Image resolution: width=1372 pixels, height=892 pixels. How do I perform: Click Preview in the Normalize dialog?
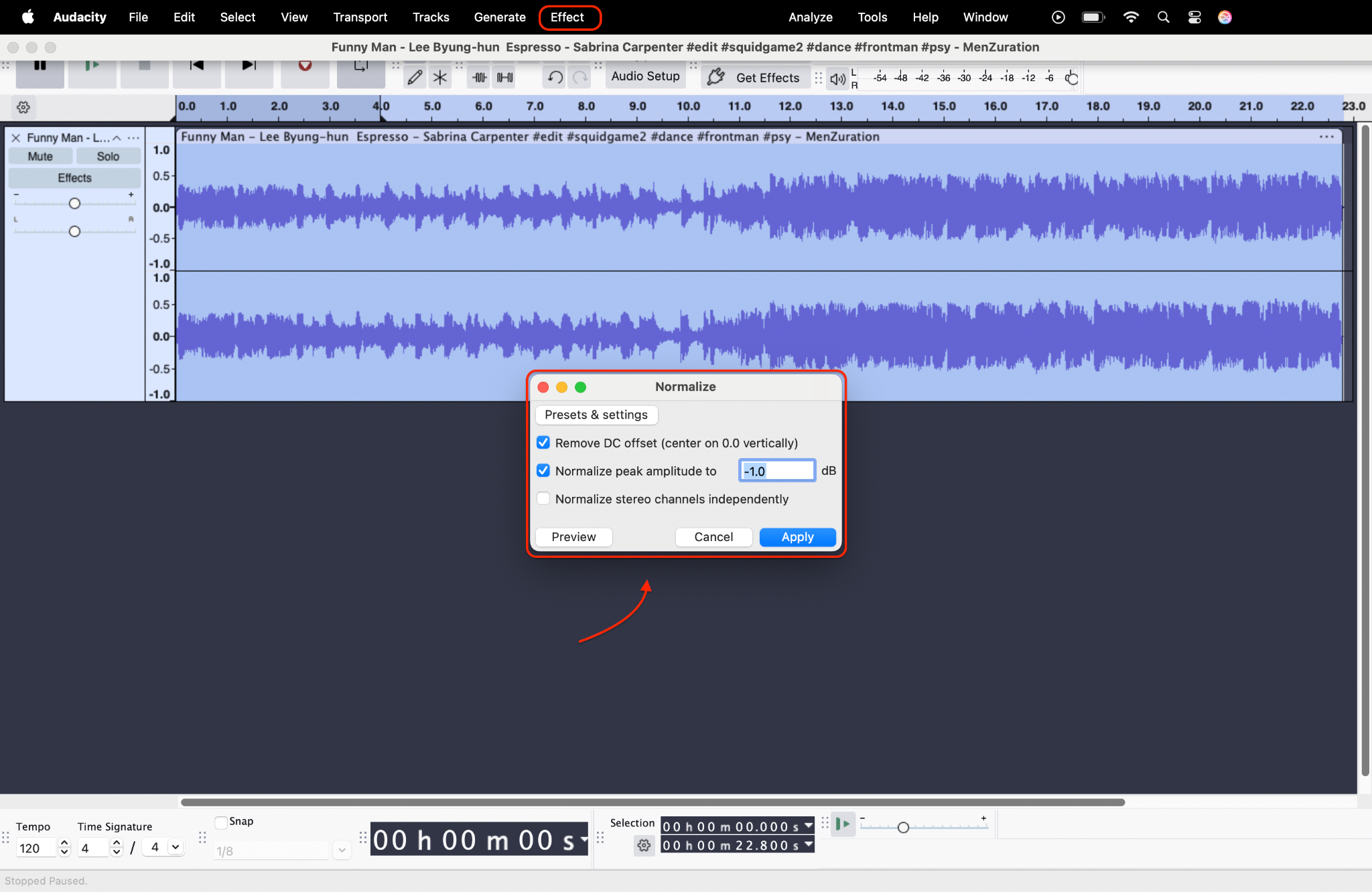[573, 537]
